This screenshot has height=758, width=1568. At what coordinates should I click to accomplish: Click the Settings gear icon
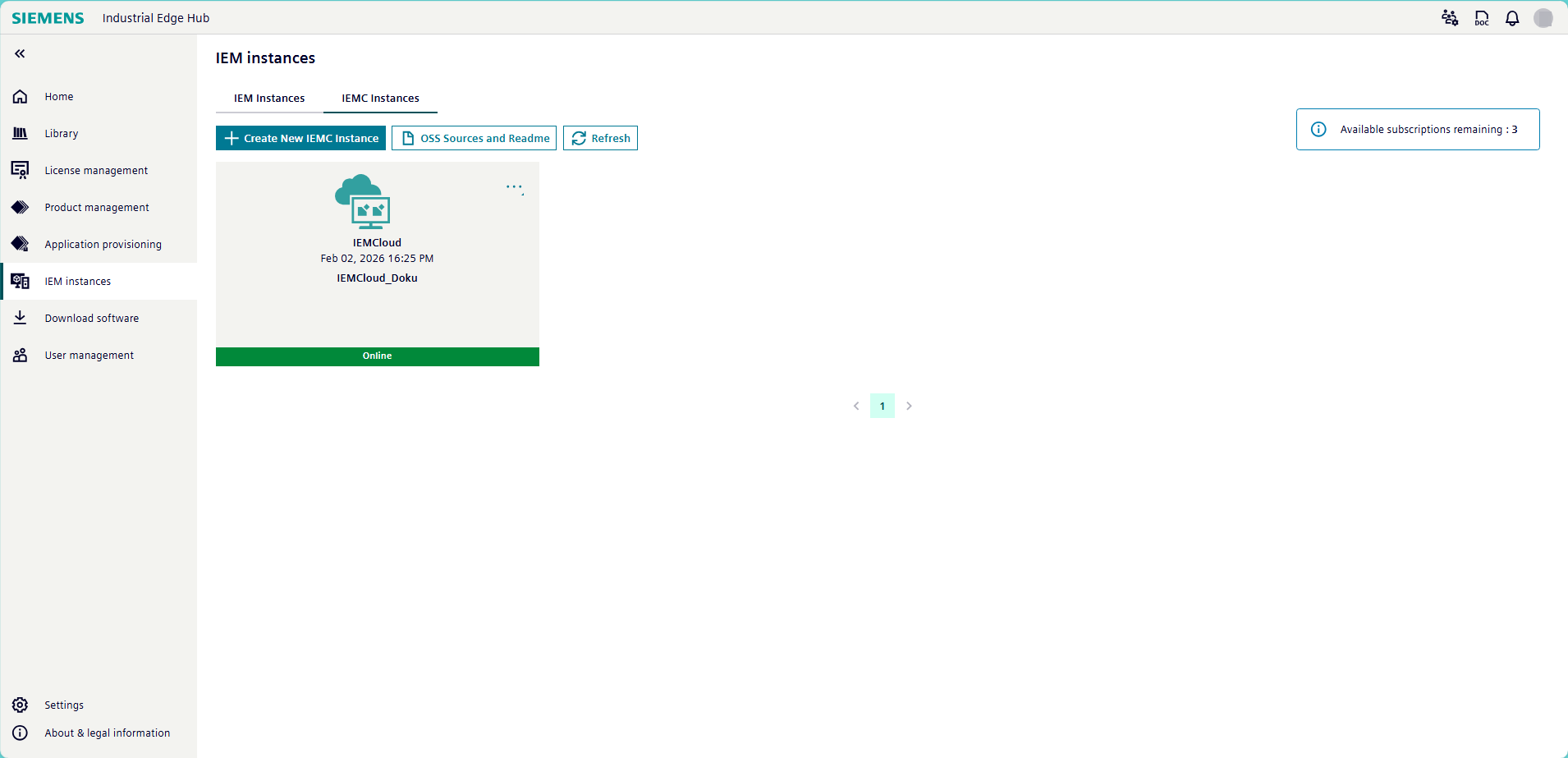point(20,705)
